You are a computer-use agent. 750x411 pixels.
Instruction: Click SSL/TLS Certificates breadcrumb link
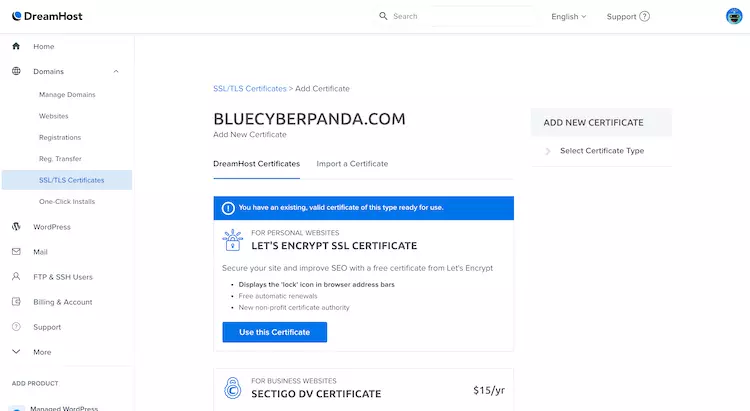point(250,89)
